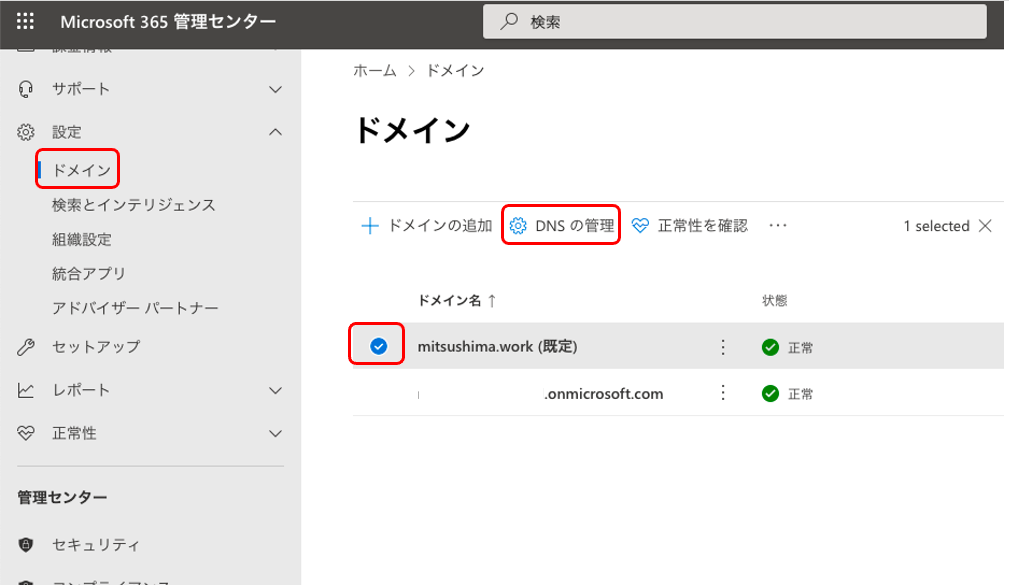1009x585 pixels.
Task: Open the app launcher waffle icon
Action: point(25,21)
